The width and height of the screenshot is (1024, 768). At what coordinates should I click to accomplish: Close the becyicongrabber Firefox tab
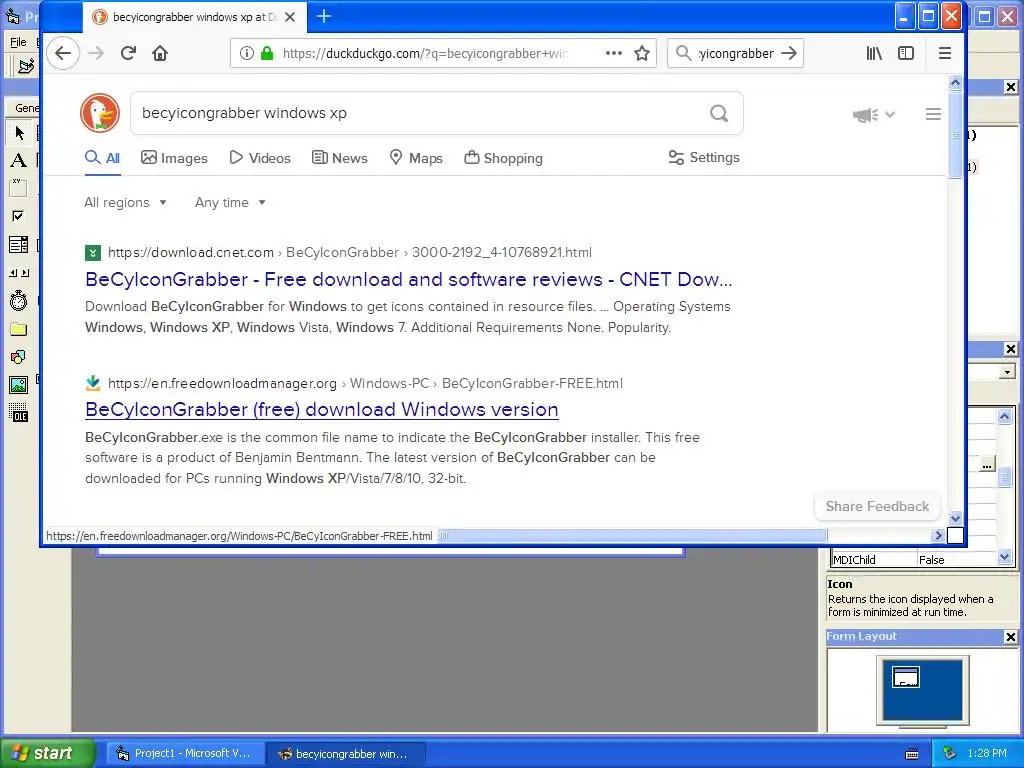tap(290, 17)
